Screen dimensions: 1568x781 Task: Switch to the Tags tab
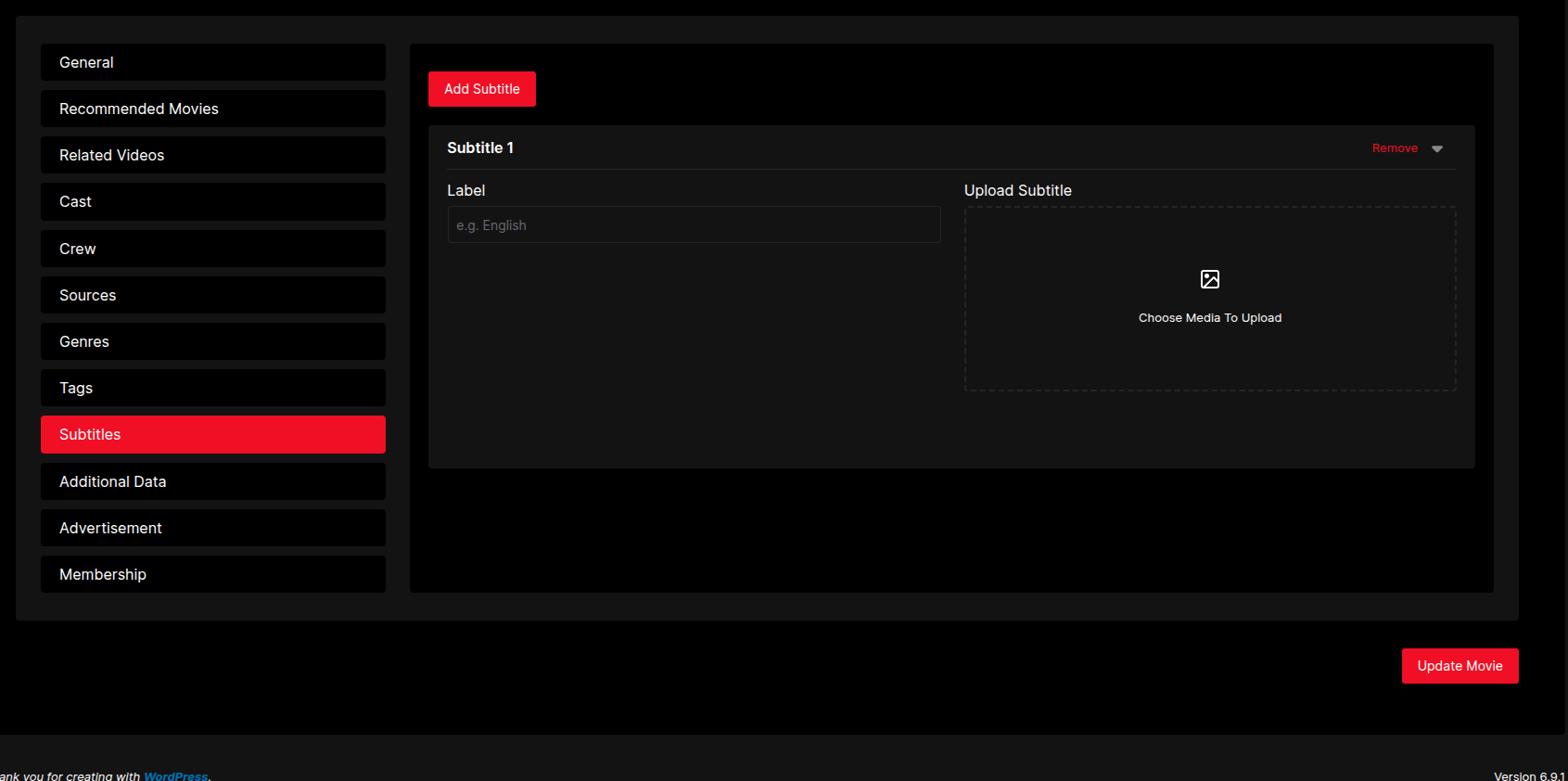[213, 388]
